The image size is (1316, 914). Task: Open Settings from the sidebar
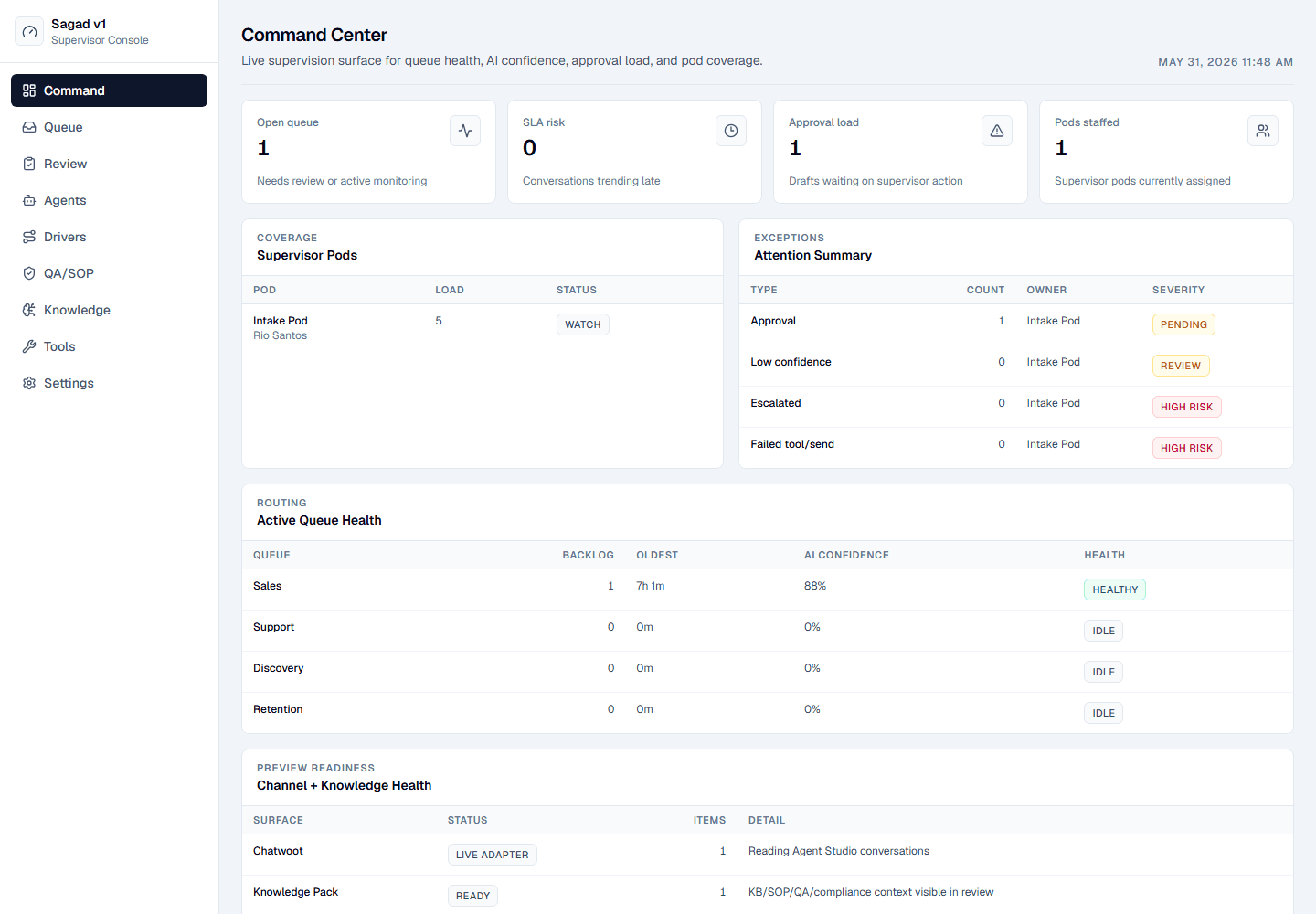click(x=109, y=383)
